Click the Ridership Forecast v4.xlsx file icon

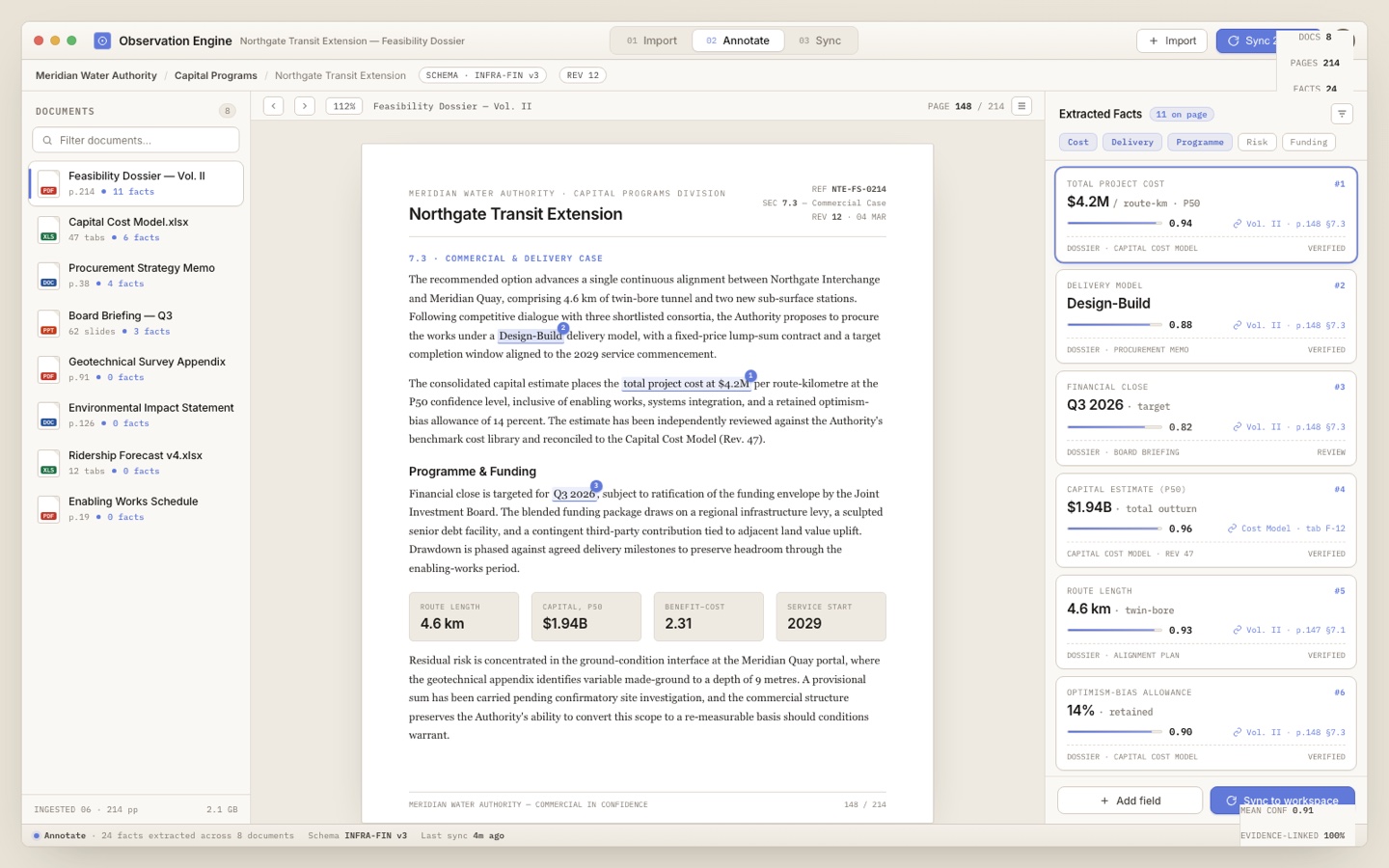coord(48,463)
